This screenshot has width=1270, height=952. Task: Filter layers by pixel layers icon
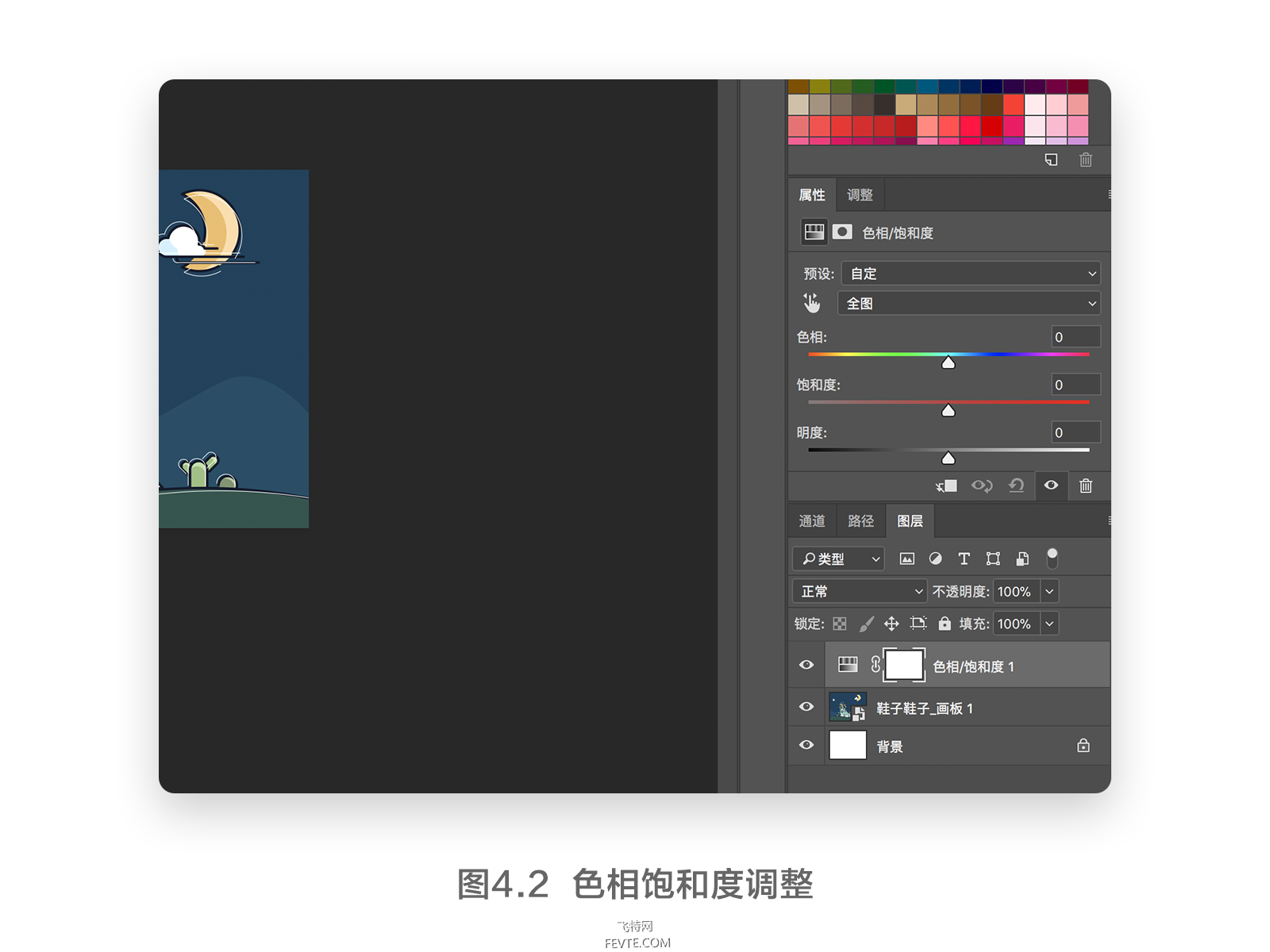tap(906, 559)
